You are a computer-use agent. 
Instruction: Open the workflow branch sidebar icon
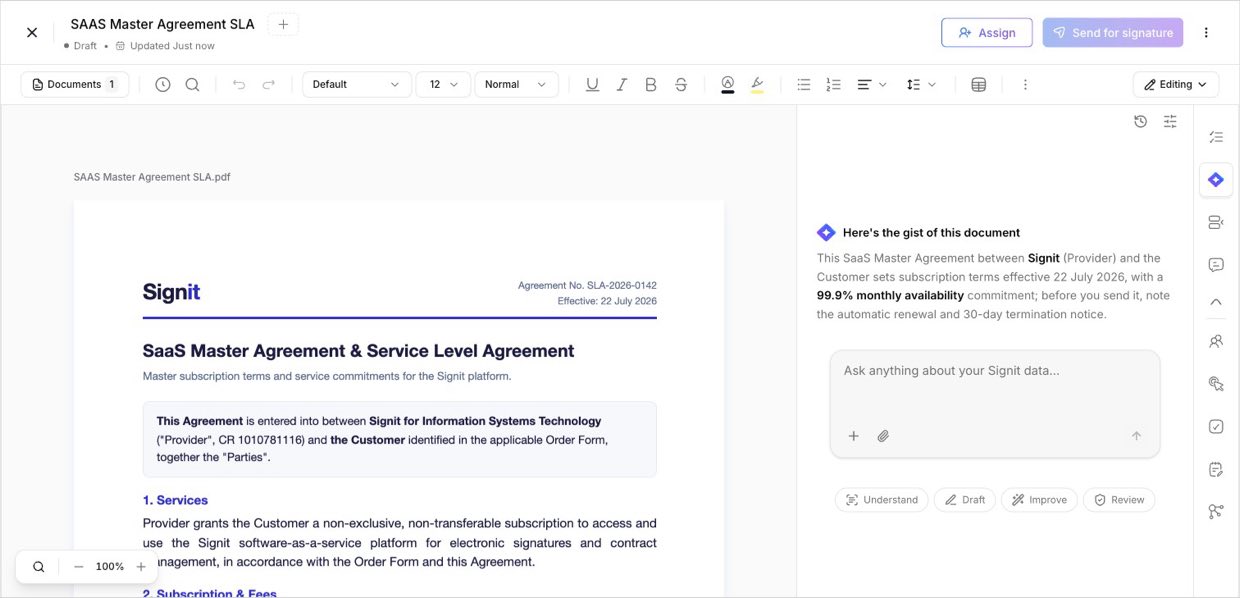(x=1216, y=512)
